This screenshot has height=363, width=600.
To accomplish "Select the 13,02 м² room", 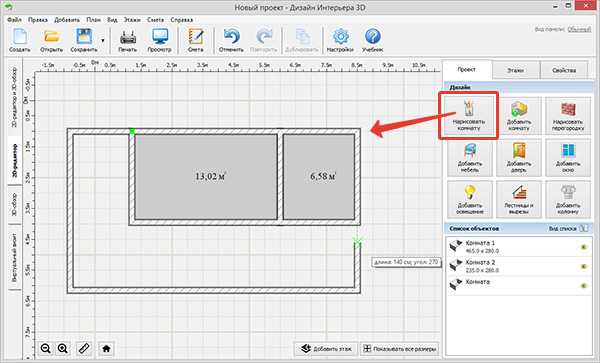I will (x=206, y=177).
